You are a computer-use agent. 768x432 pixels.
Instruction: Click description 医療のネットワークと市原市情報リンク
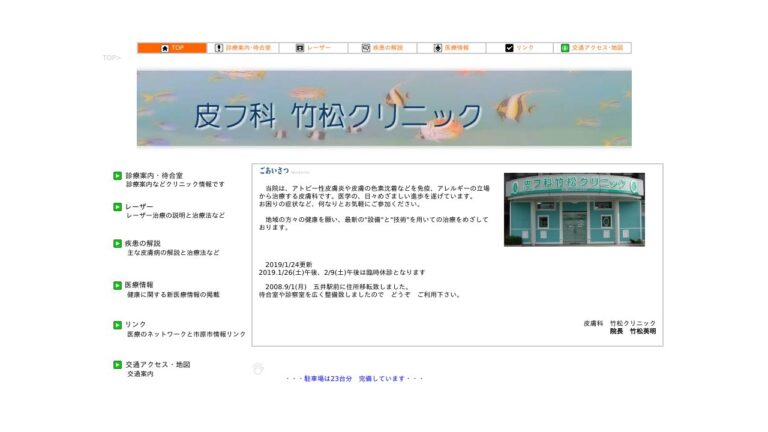pyautogui.click(x=186, y=334)
